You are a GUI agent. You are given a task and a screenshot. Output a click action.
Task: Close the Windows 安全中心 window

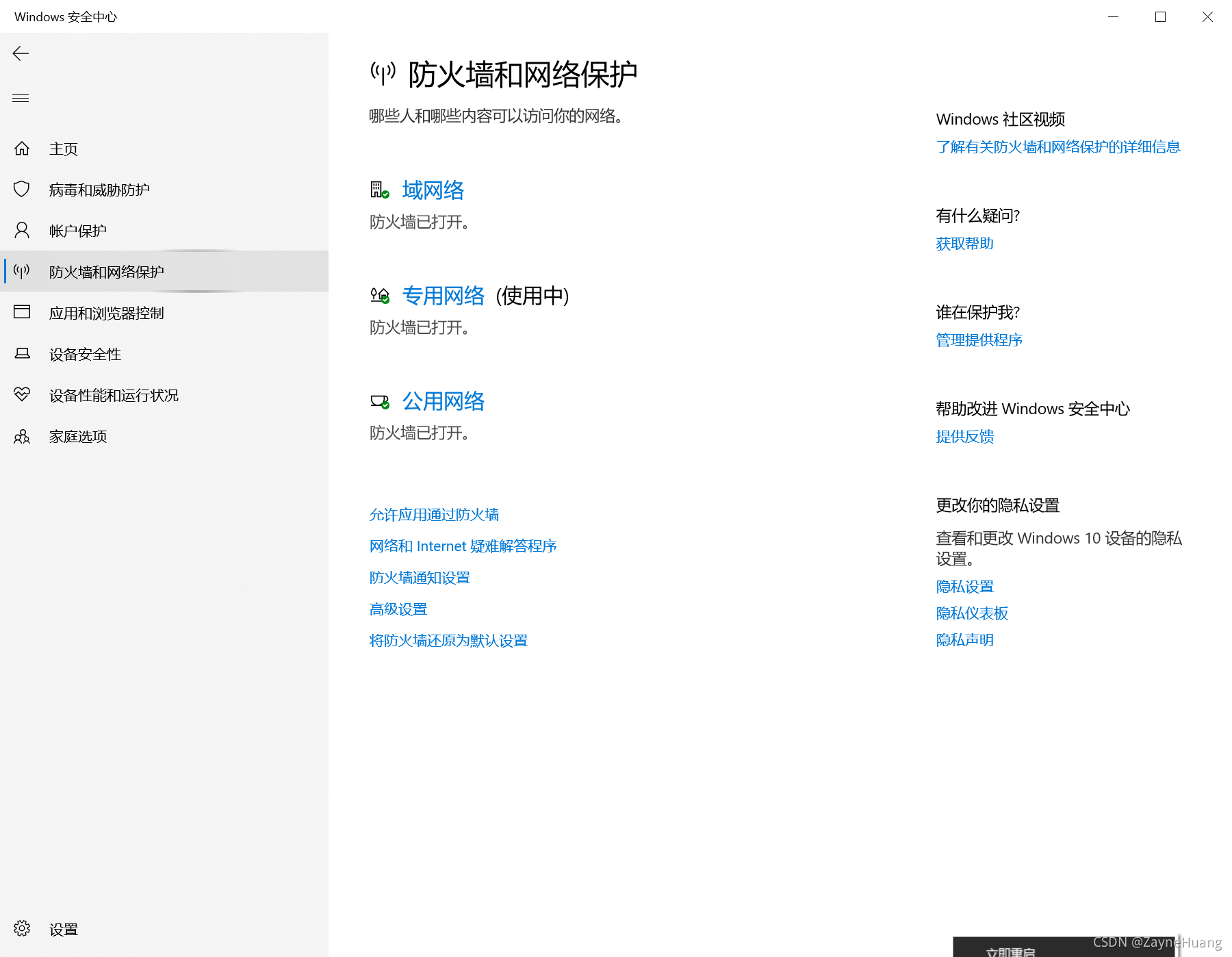[x=1207, y=16]
